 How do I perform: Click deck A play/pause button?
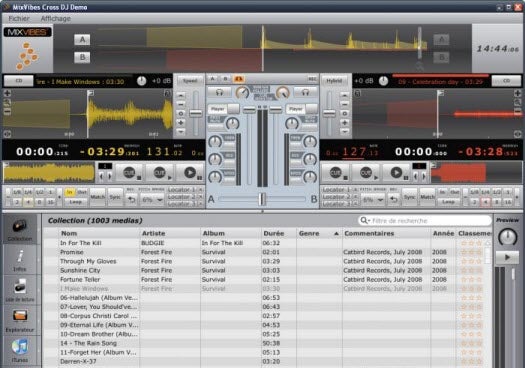click(191, 173)
